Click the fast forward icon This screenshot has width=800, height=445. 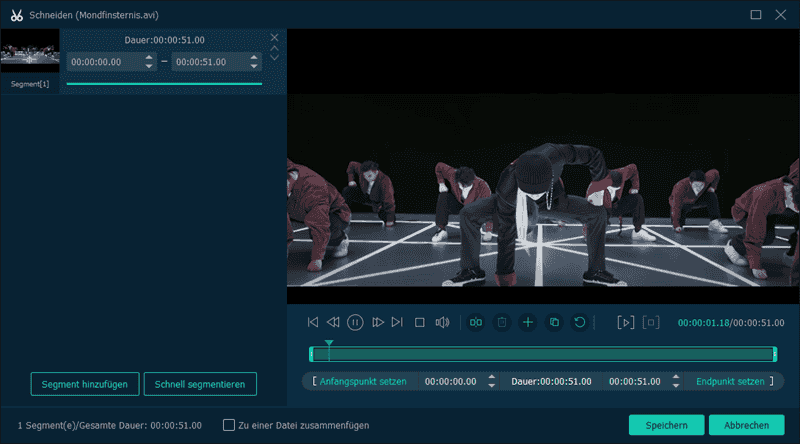click(378, 322)
